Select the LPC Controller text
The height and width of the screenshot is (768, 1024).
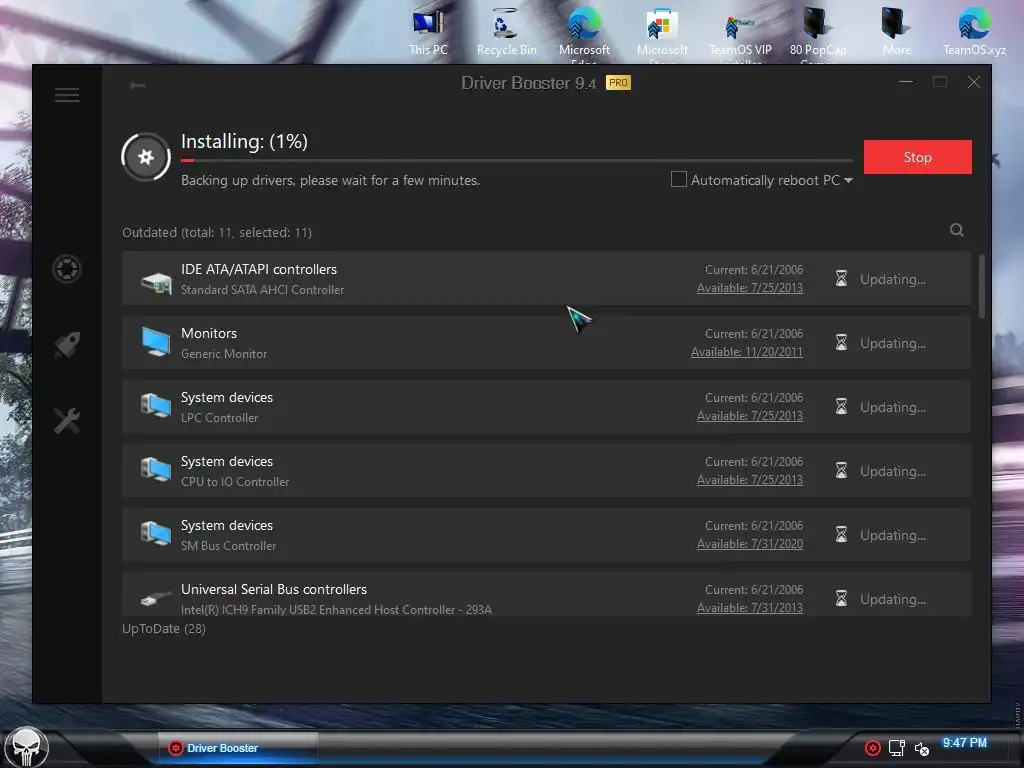pos(219,418)
